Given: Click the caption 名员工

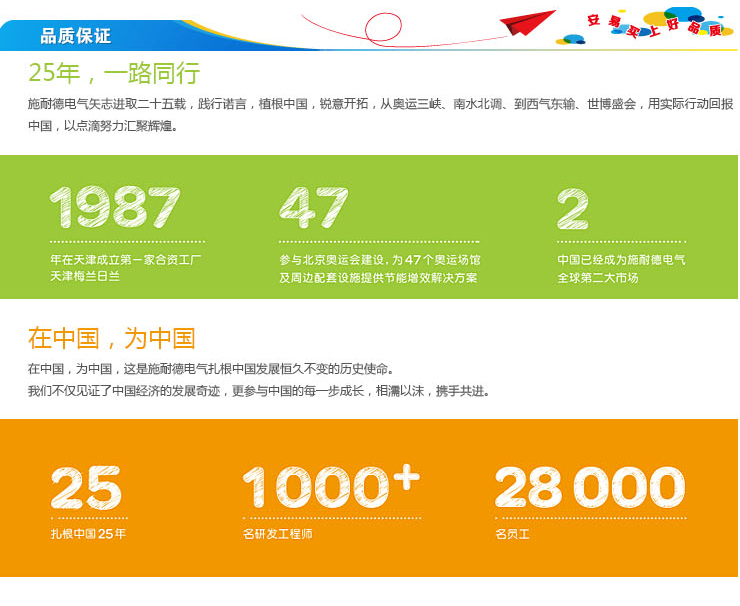Looking at the screenshot, I should (x=512, y=534).
